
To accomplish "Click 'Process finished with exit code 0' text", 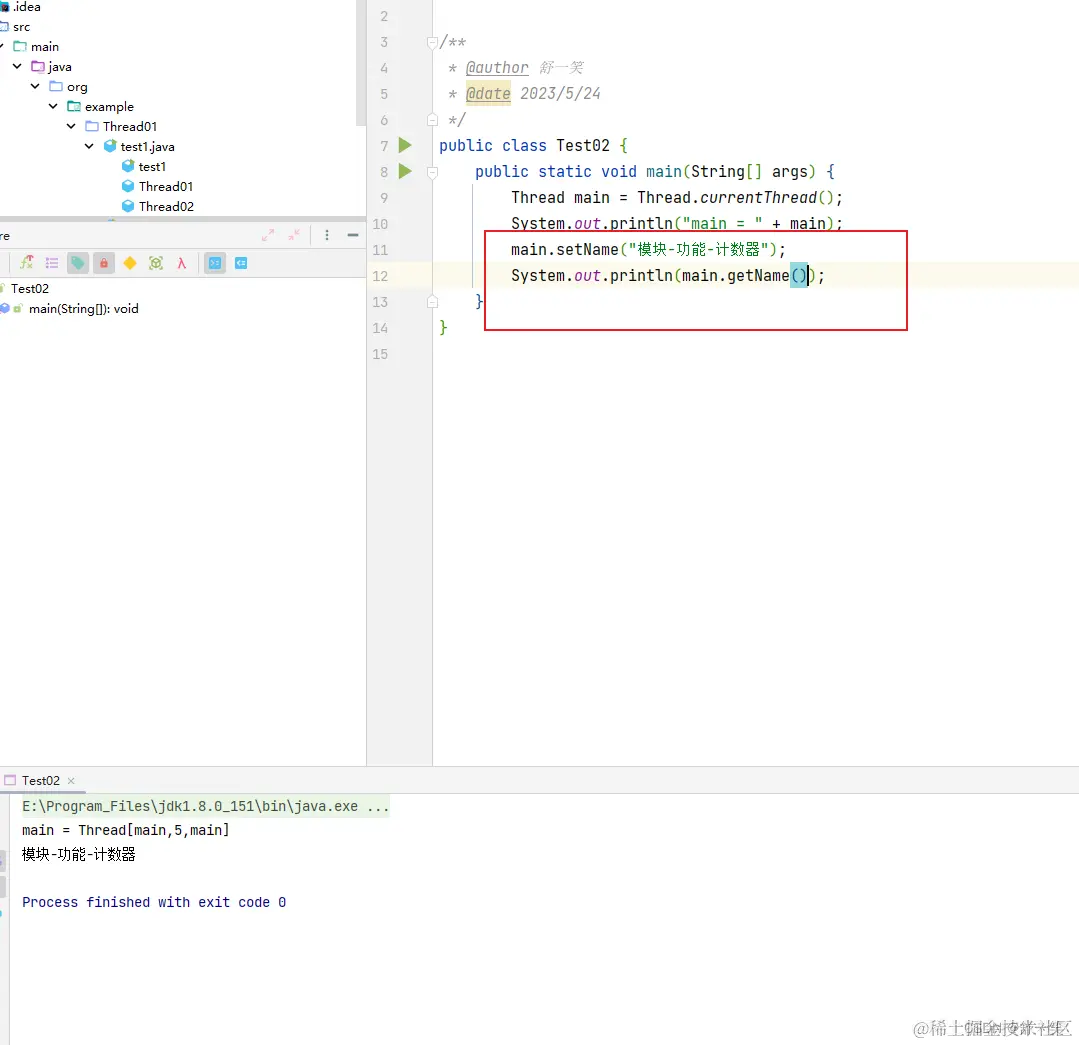I will pos(153,902).
